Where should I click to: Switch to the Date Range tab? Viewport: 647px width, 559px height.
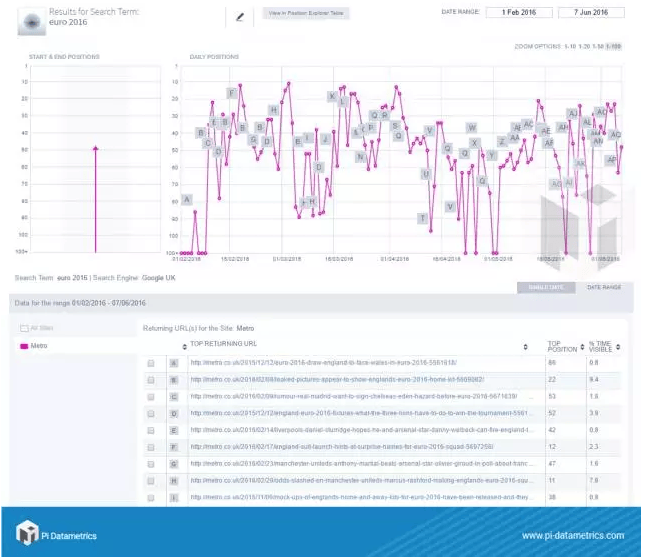(603, 287)
